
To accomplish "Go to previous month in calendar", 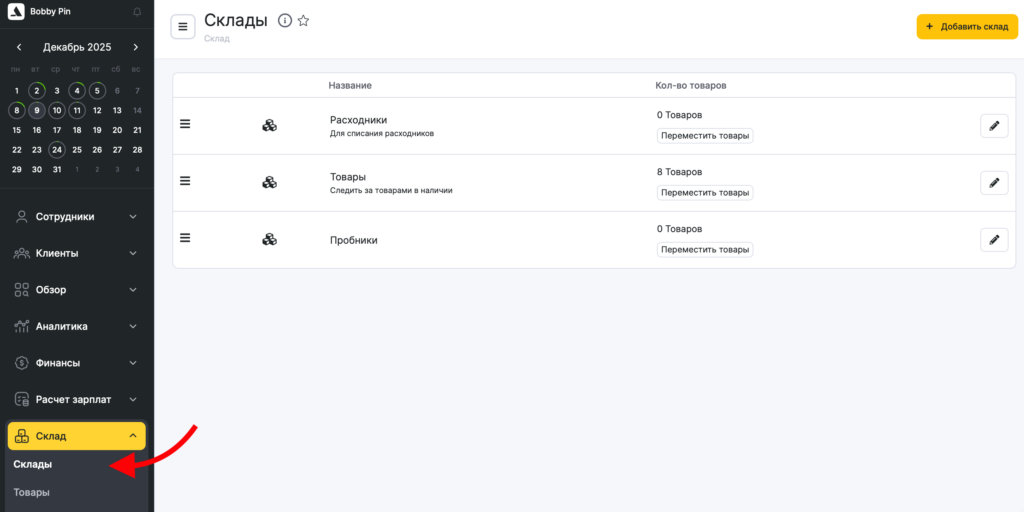I will coord(19,47).
